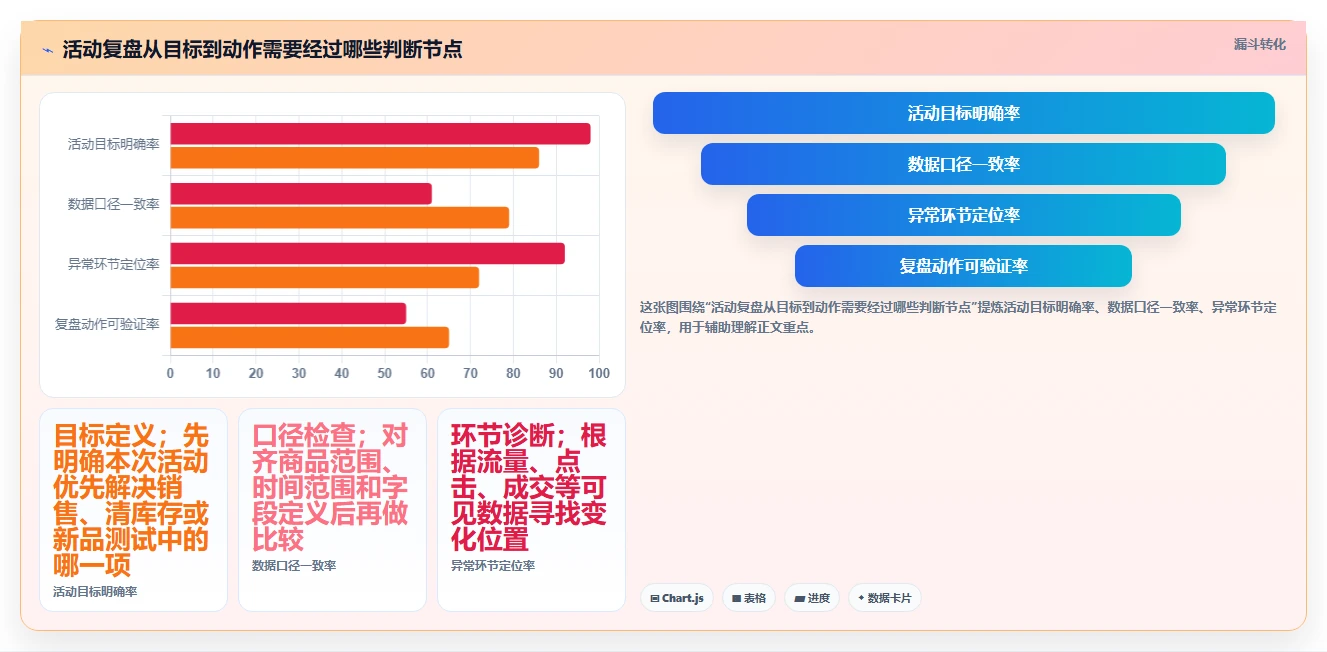Open the 口径检查 data card
This screenshot has height=652, width=1327.
[332, 510]
